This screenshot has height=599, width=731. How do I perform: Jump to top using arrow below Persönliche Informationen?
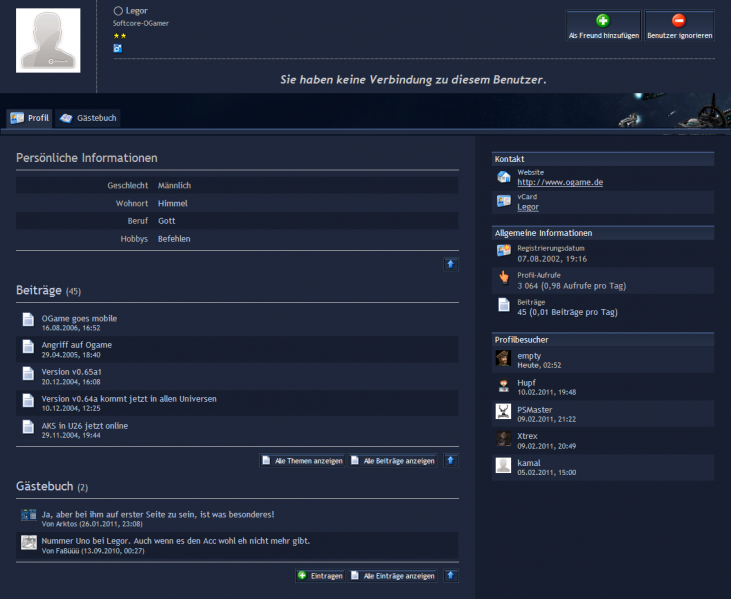[450, 264]
